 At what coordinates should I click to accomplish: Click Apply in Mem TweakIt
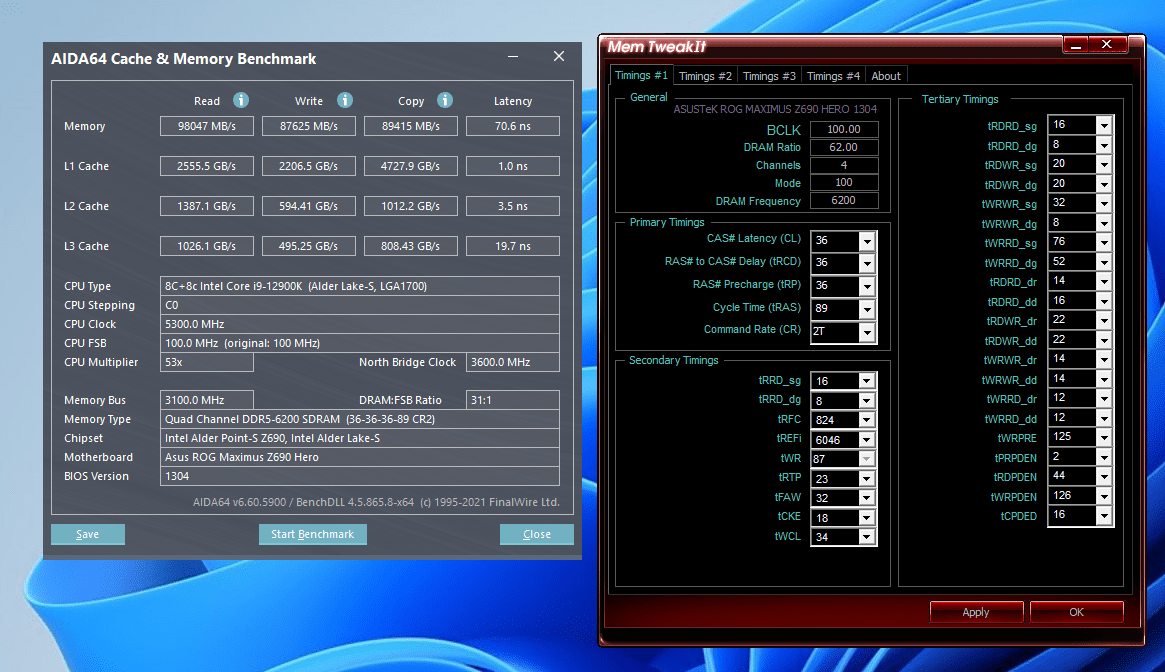tap(976, 612)
